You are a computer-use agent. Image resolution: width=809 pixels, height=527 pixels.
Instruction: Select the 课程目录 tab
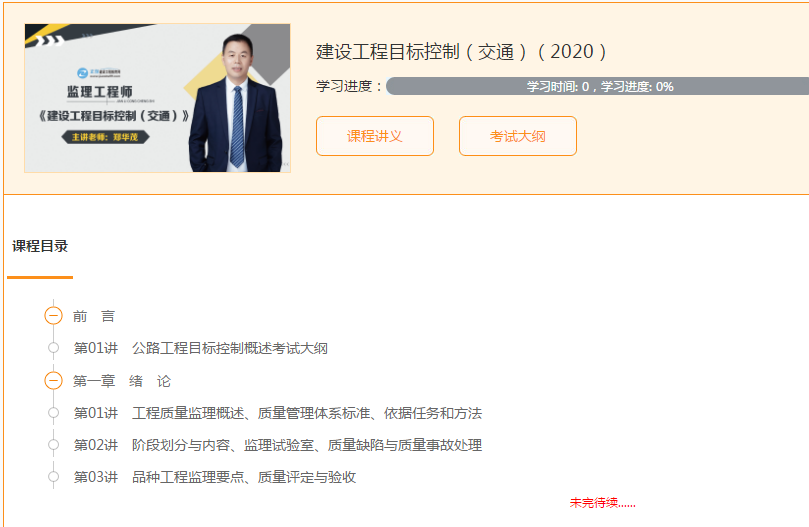pos(40,246)
